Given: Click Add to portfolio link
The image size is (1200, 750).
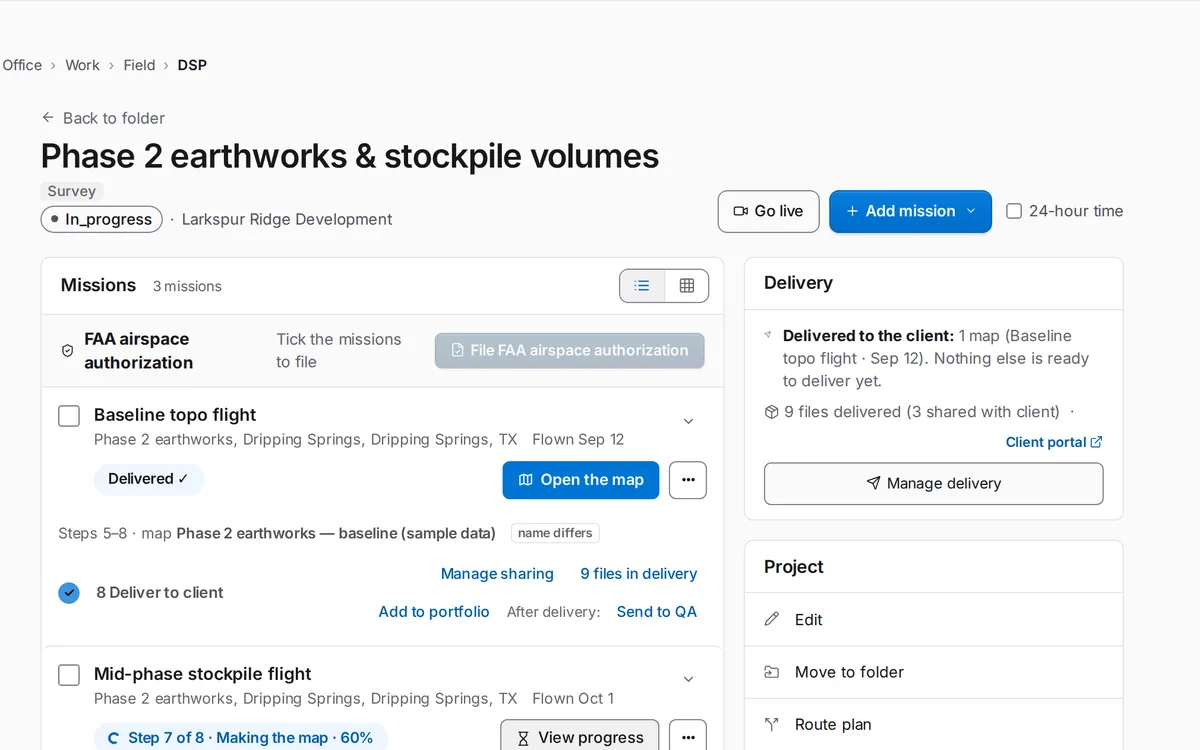Looking at the screenshot, I should tap(434, 612).
